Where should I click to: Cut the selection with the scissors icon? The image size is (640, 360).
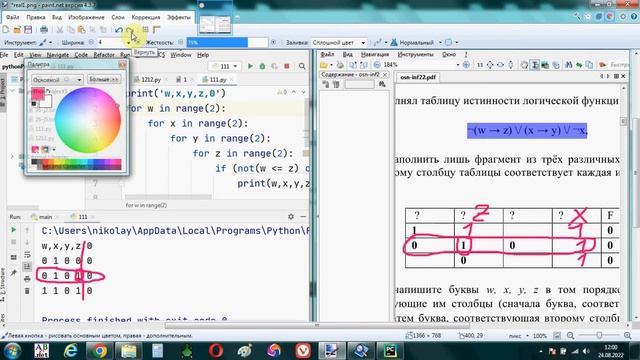[60, 29]
